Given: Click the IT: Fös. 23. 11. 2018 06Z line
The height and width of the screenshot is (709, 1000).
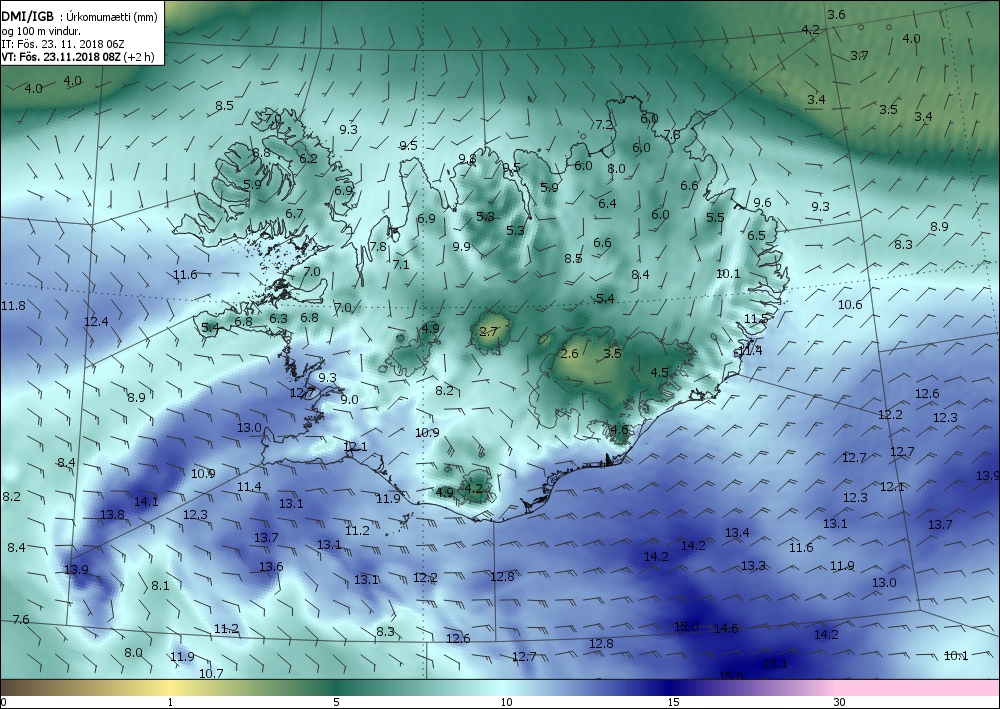Looking at the screenshot, I should pos(62,43).
